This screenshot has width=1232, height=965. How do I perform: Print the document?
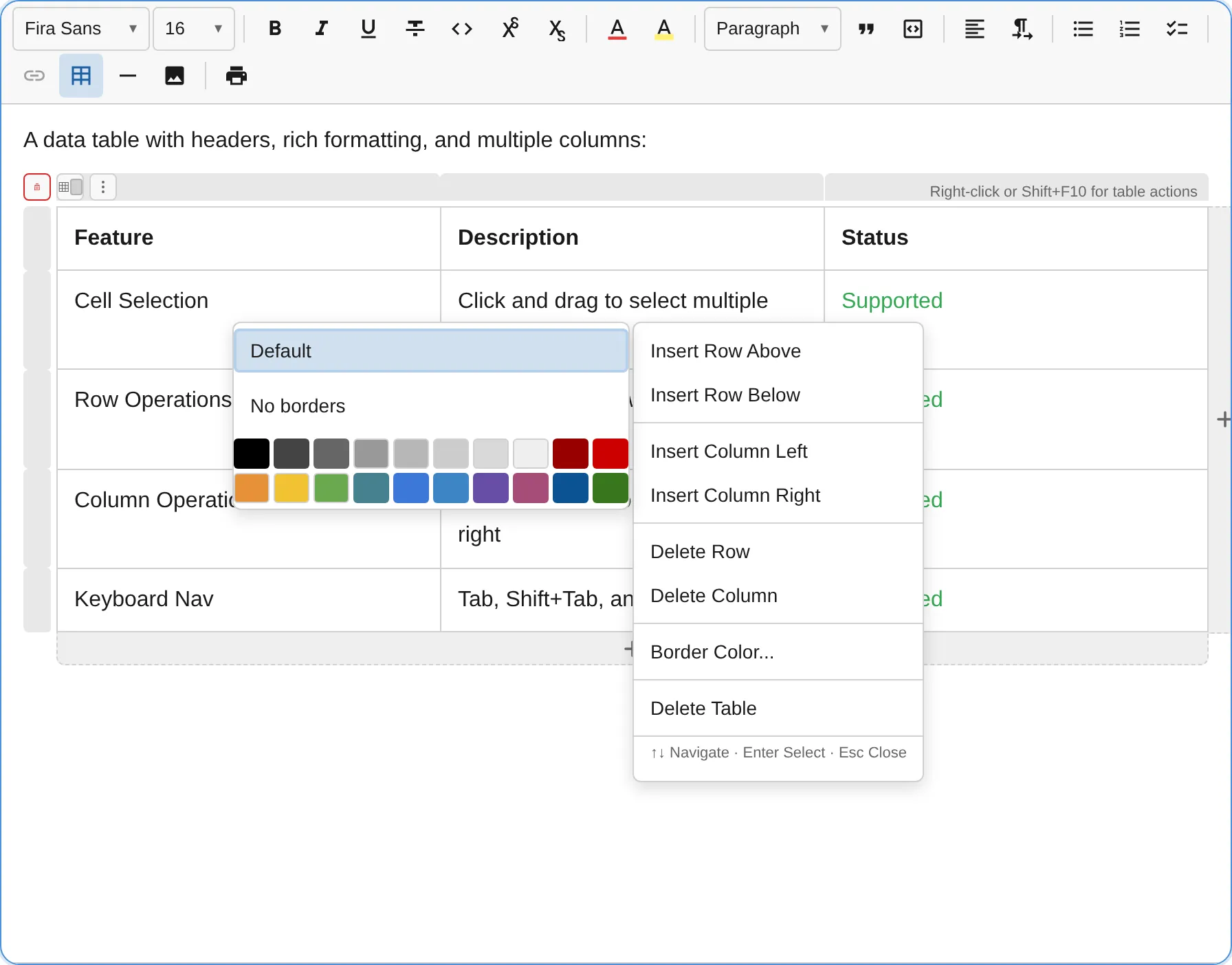[236, 76]
